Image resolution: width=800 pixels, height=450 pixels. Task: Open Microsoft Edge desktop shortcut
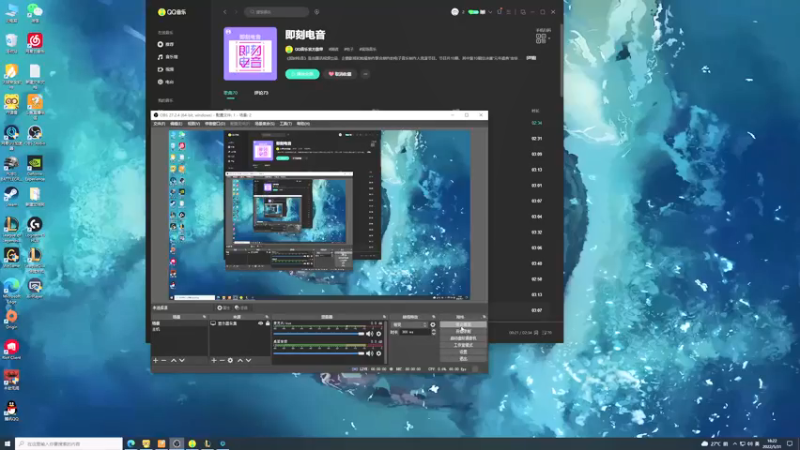(x=11, y=290)
